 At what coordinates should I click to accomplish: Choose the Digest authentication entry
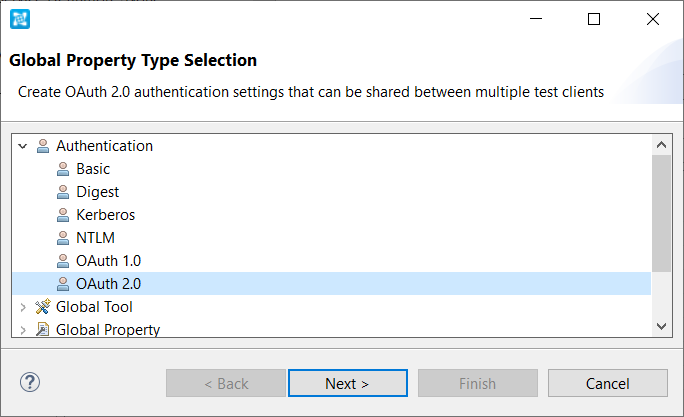tap(97, 192)
